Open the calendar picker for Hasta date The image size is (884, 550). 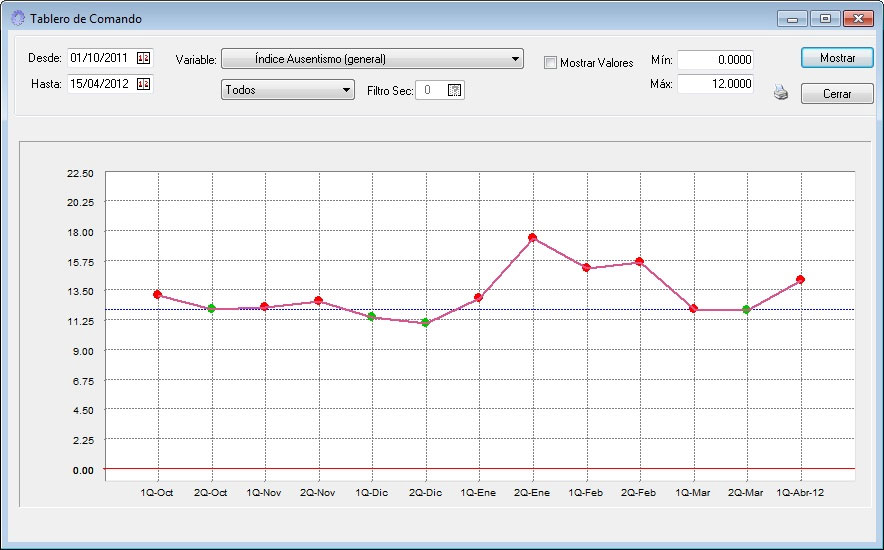tap(143, 84)
